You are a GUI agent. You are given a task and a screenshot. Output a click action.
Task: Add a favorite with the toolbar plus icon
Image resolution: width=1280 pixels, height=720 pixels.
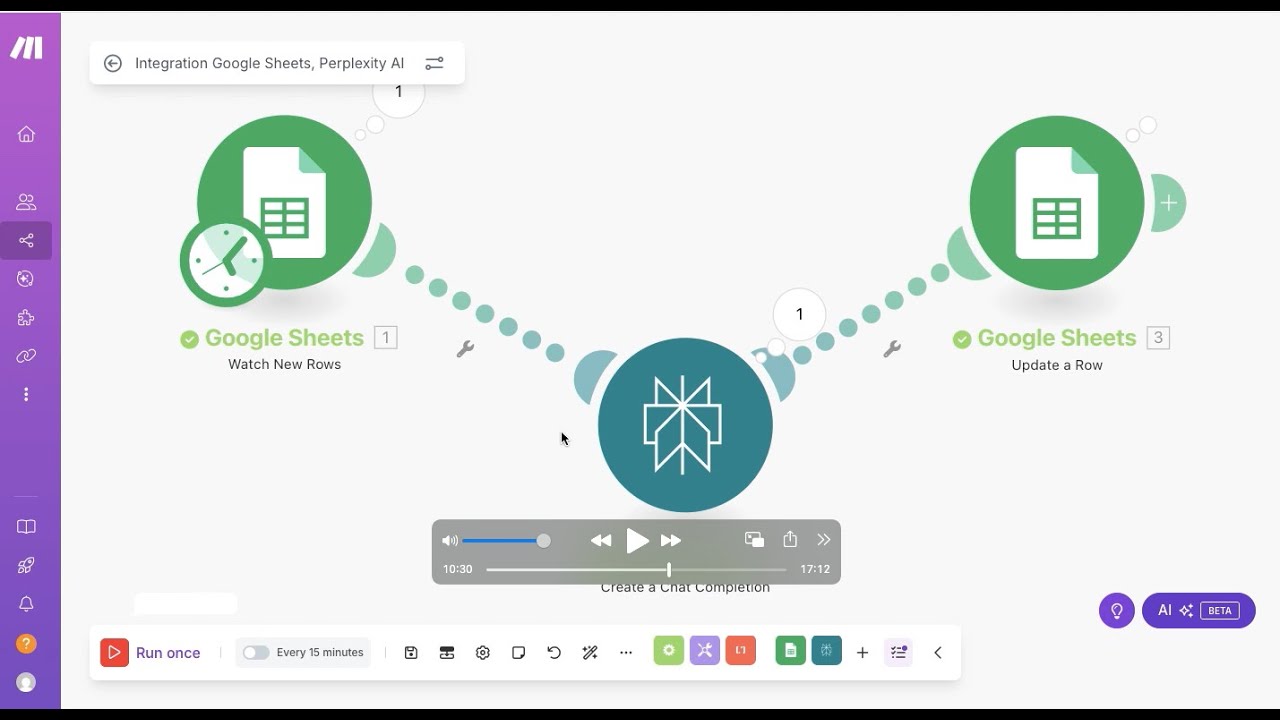click(862, 653)
